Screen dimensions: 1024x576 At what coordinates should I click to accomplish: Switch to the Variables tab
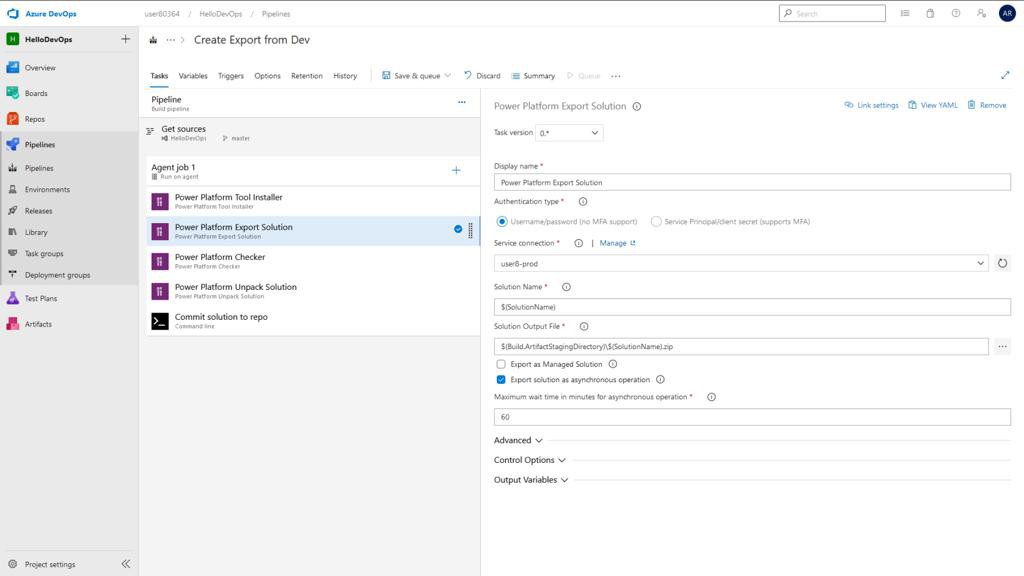pyautogui.click(x=193, y=76)
